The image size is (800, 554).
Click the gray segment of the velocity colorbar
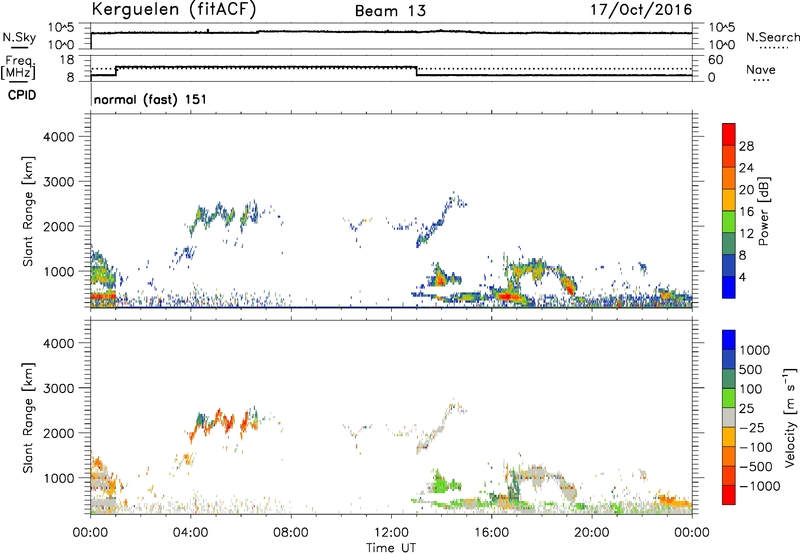(729, 418)
